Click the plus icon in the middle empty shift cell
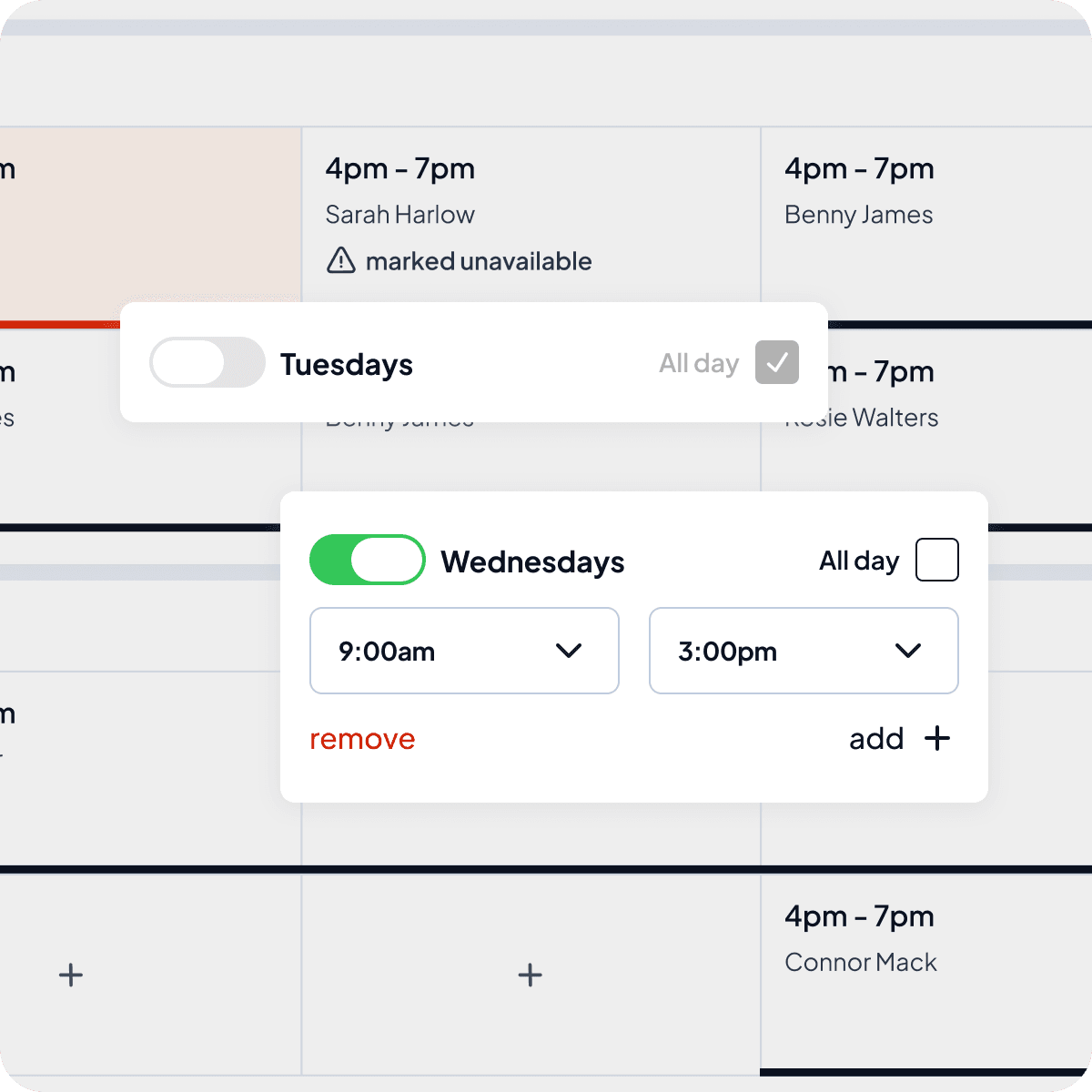Screen dimensions: 1092x1092 (531, 975)
